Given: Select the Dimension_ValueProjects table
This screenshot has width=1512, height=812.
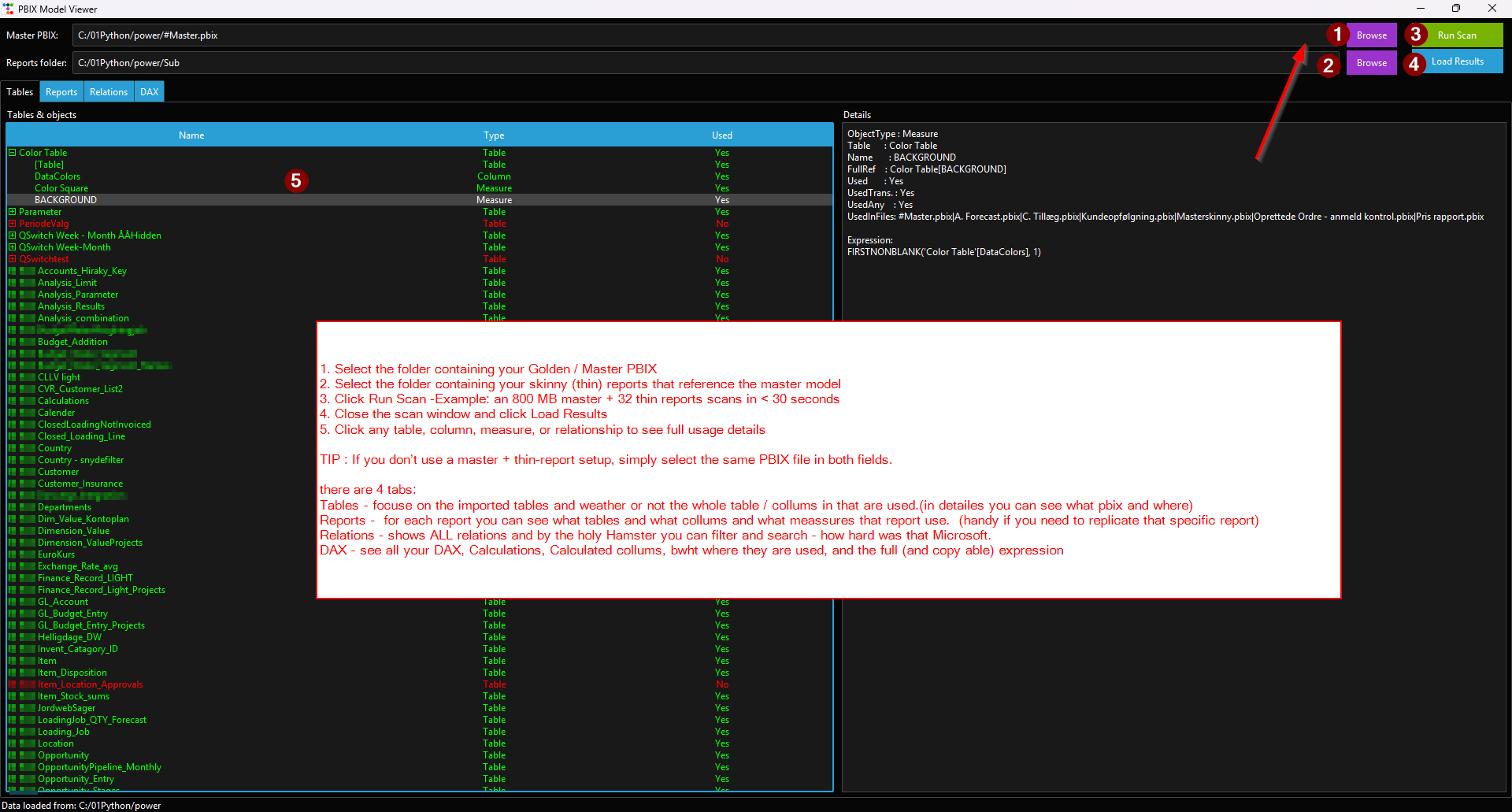Looking at the screenshot, I should pos(90,543).
